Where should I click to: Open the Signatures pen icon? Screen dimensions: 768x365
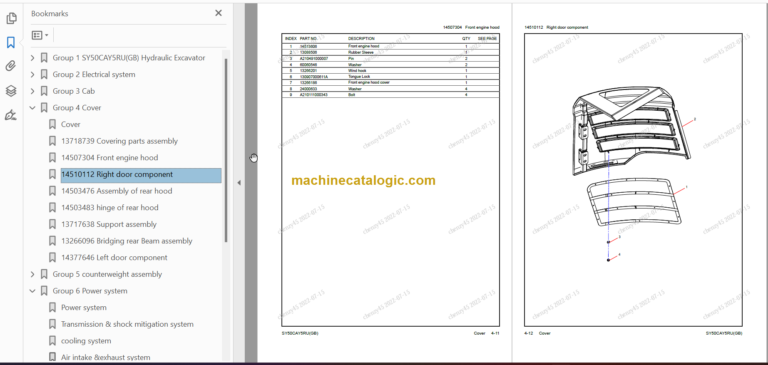11,115
